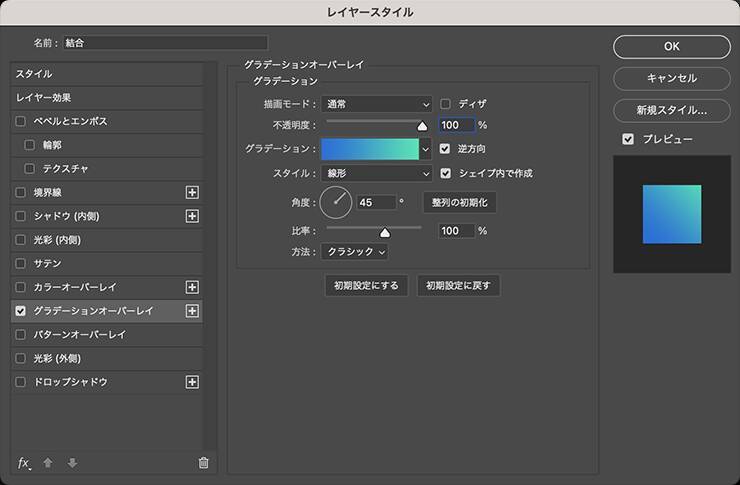The height and width of the screenshot is (485, 740).
Task: Click the 名前 text field
Action: coord(165,43)
